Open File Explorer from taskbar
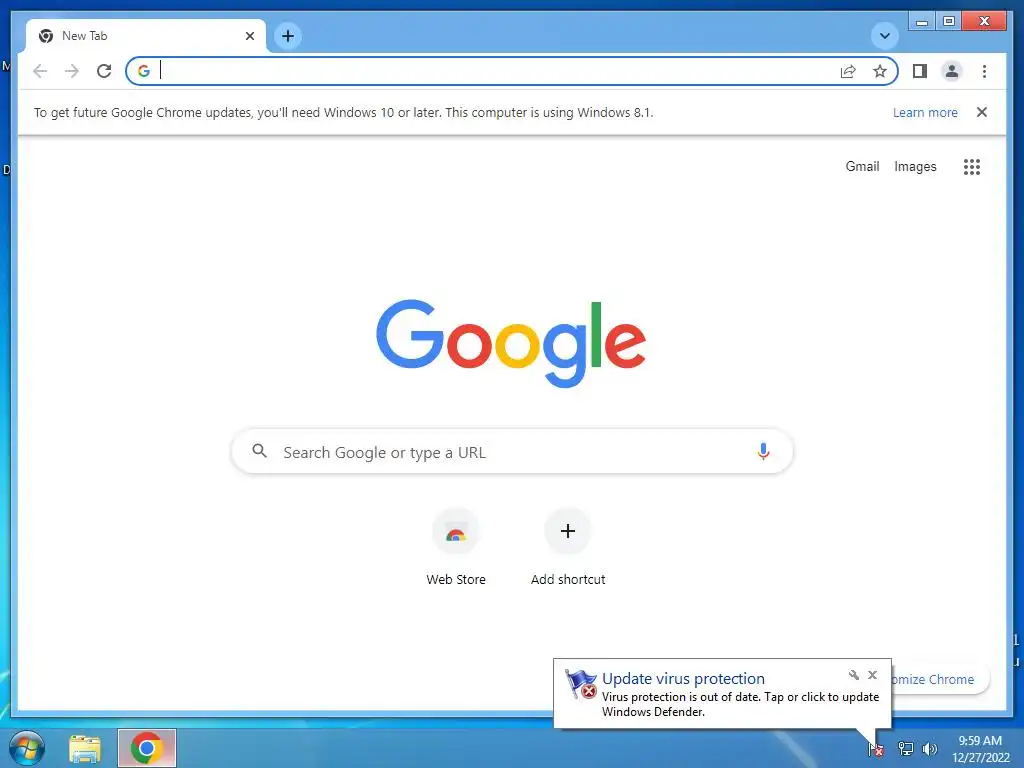This screenshot has height=768, width=1024. 85,748
